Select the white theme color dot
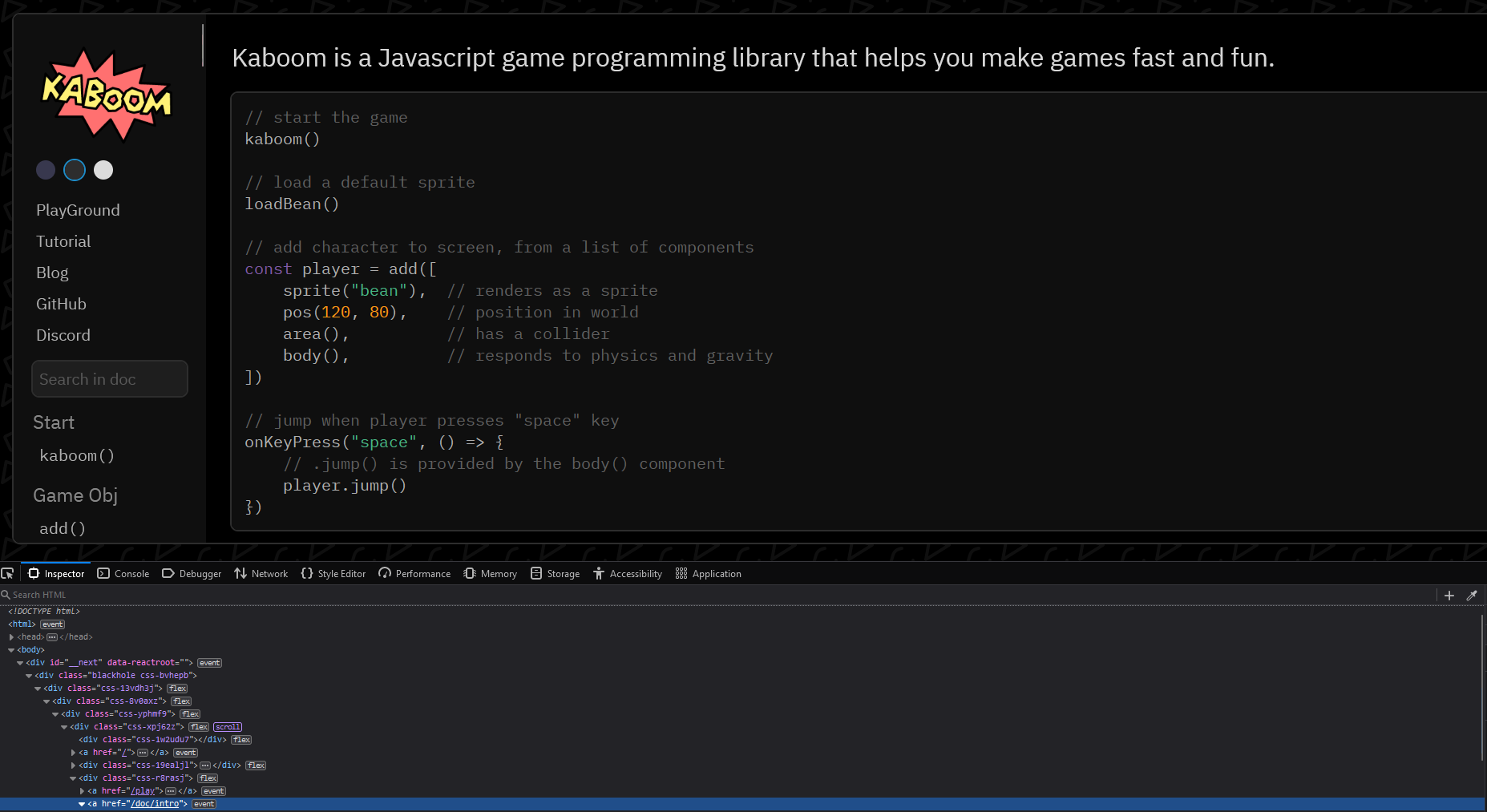1487x812 pixels. coord(103,170)
